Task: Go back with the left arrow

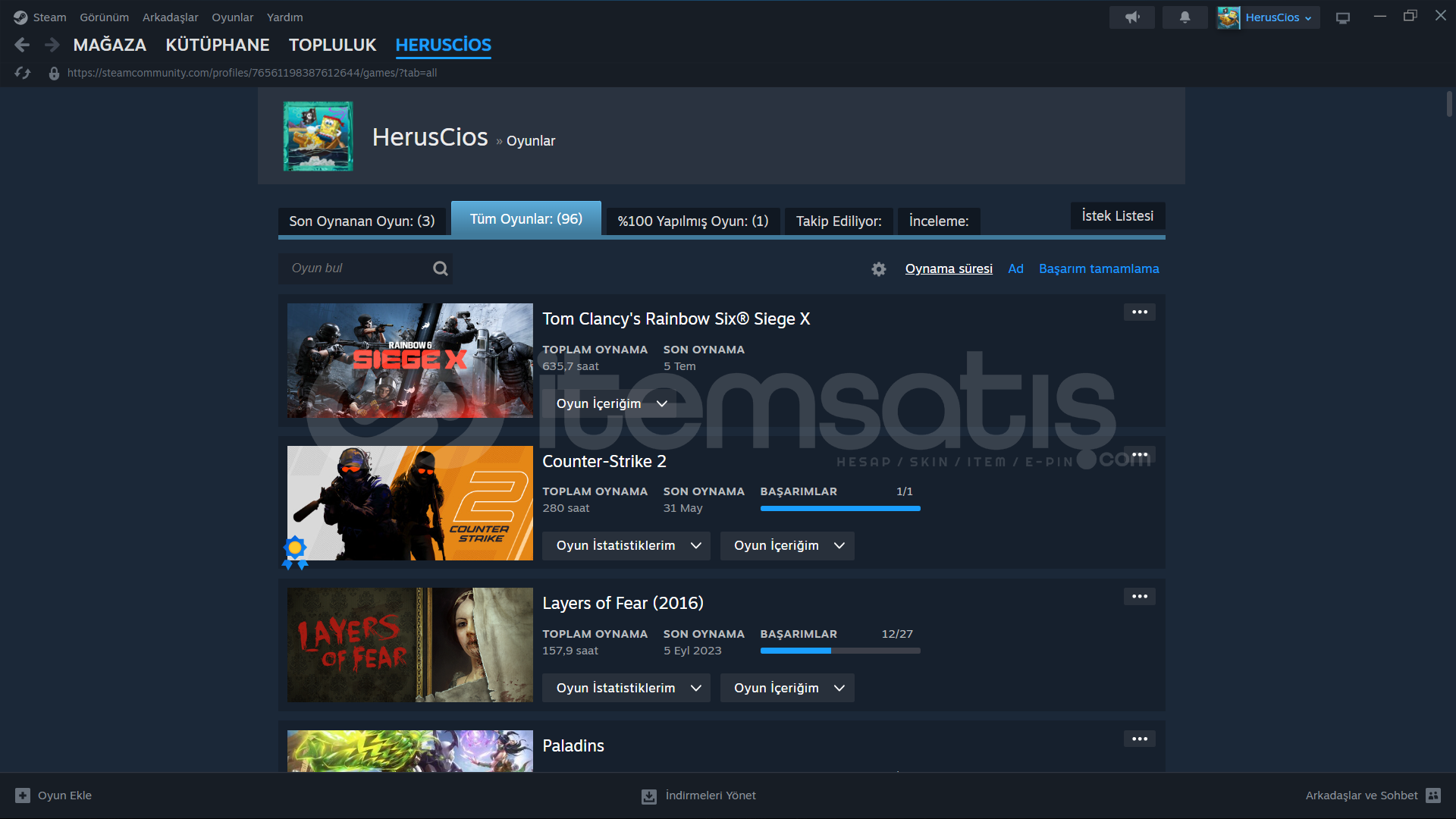Action: click(x=22, y=45)
